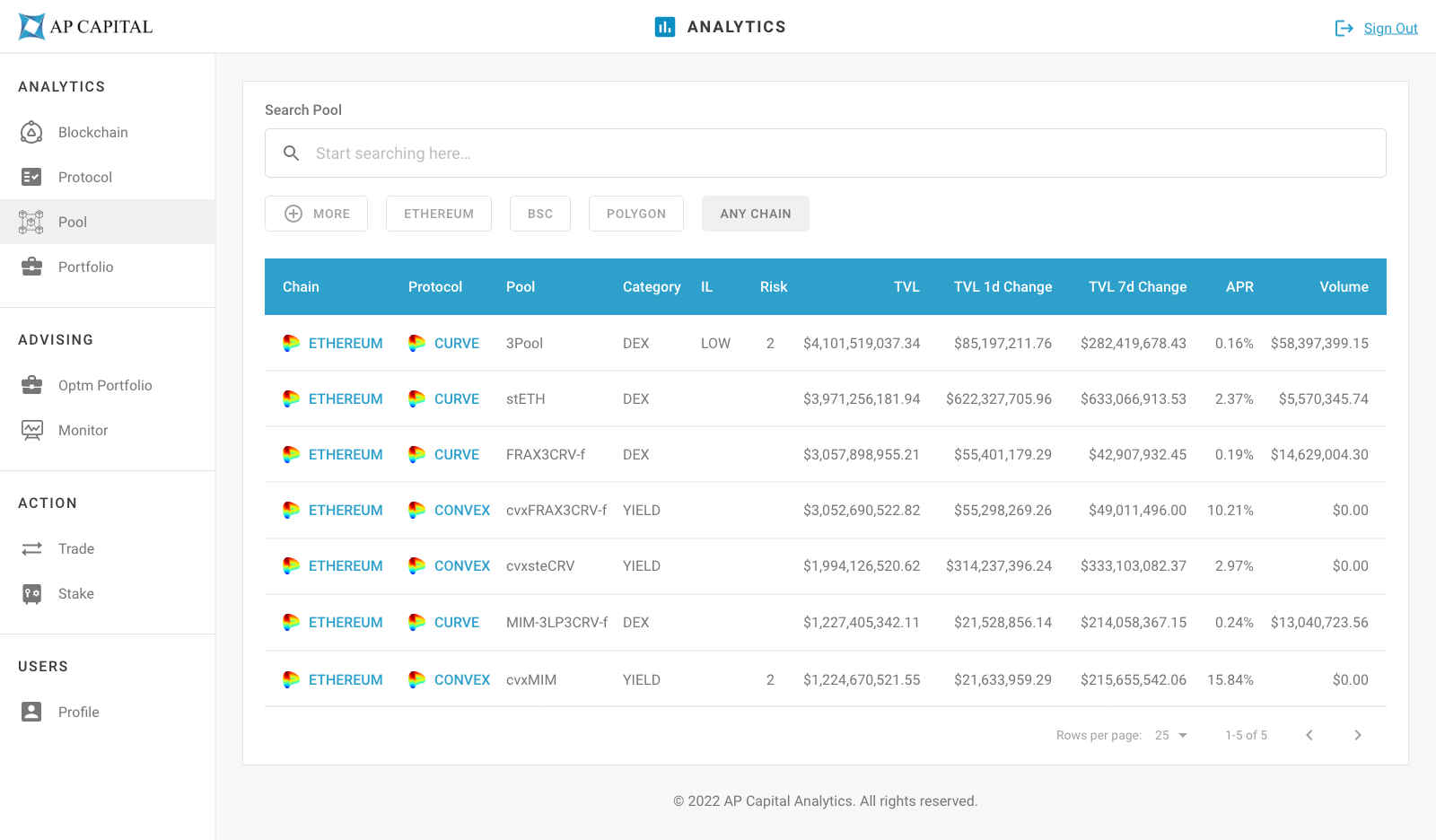Filter pools by ETHEREUM chain
This screenshot has height=840, width=1436.
coord(439,214)
